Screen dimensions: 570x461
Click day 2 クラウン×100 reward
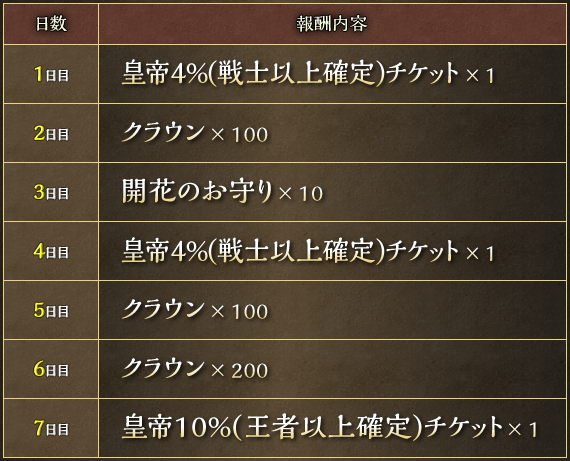pyautogui.click(x=195, y=133)
